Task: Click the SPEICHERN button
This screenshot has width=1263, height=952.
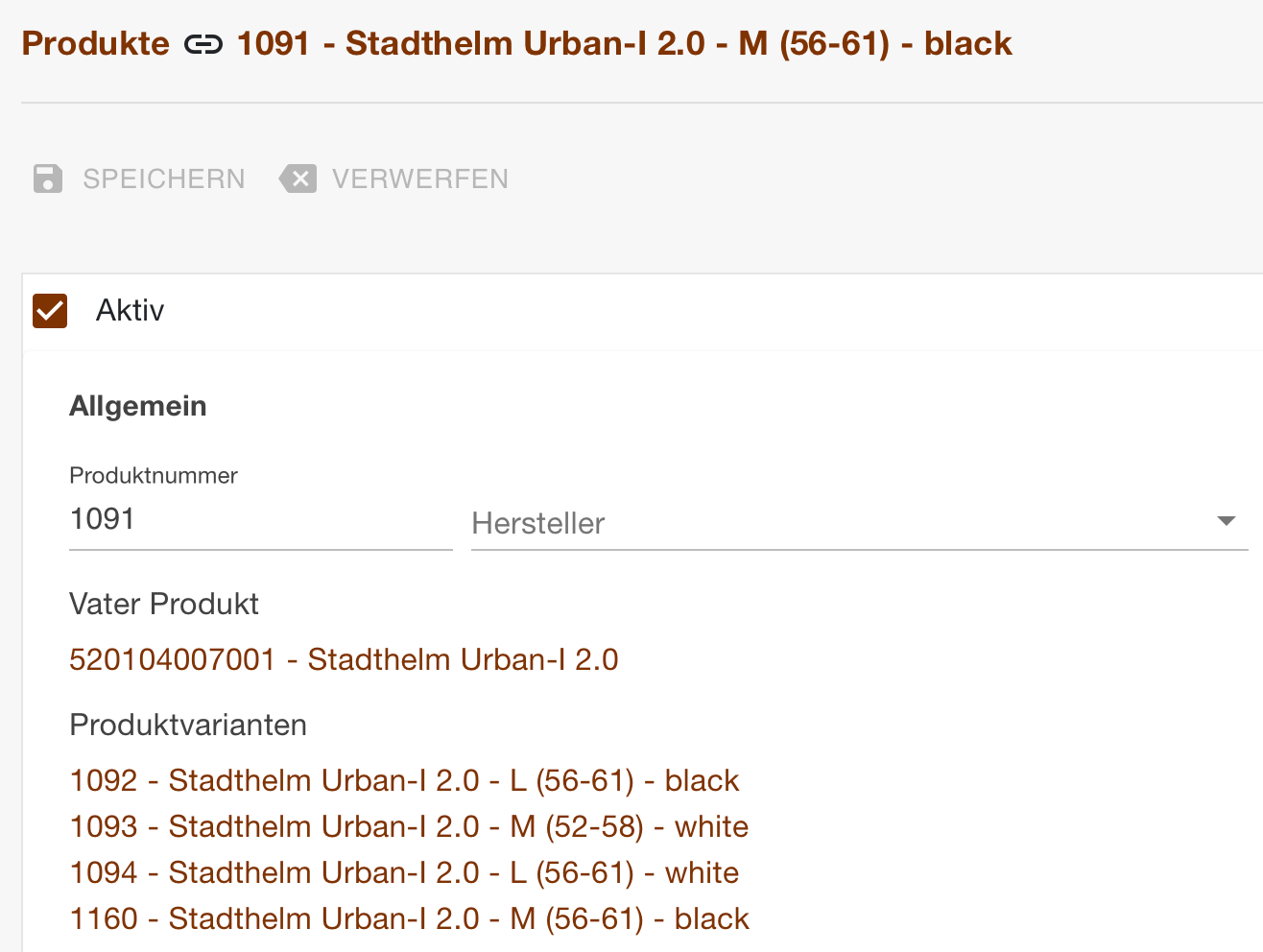Action: click(x=164, y=178)
